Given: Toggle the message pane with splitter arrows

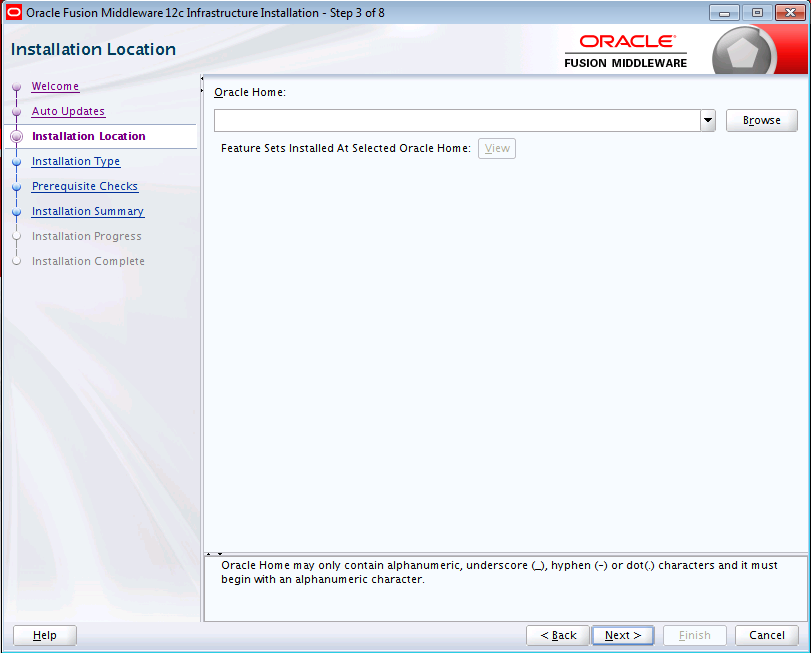Looking at the screenshot, I should click(214, 554).
